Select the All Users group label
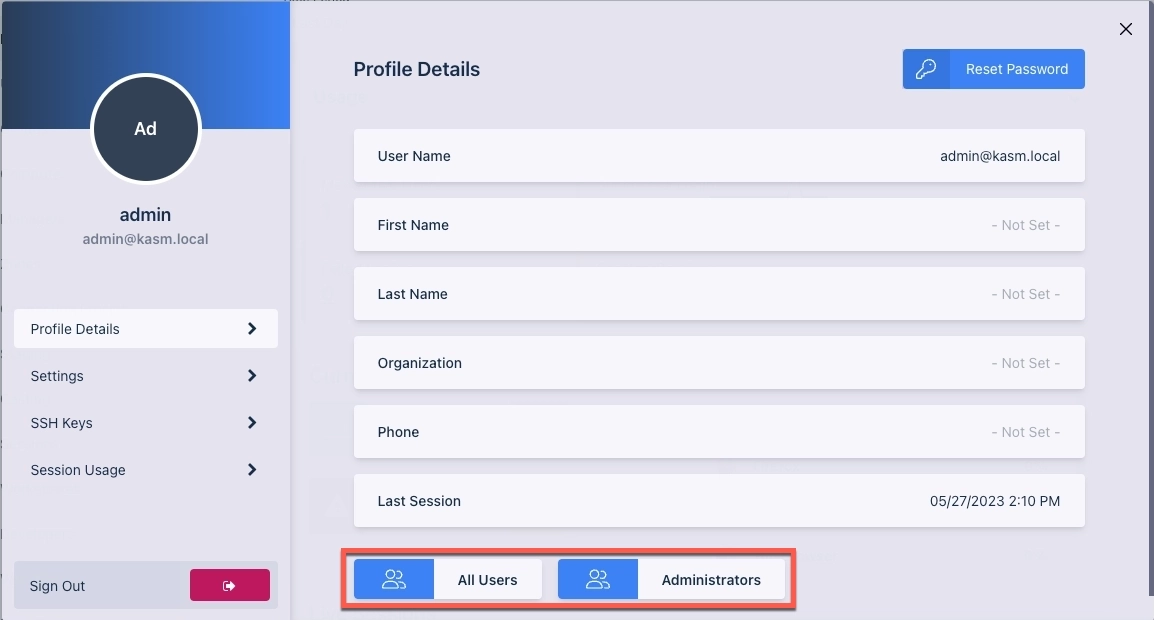 487,580
